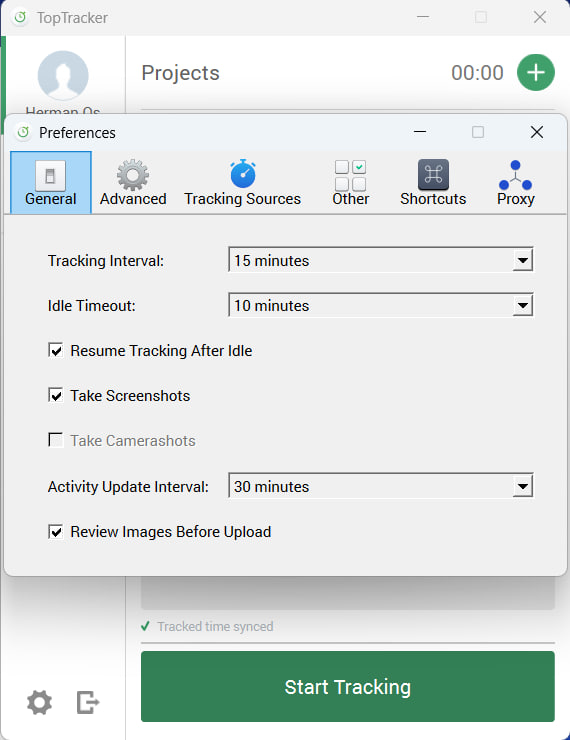Expand the Tracking Interval dropdown

(x=381, y=260)
